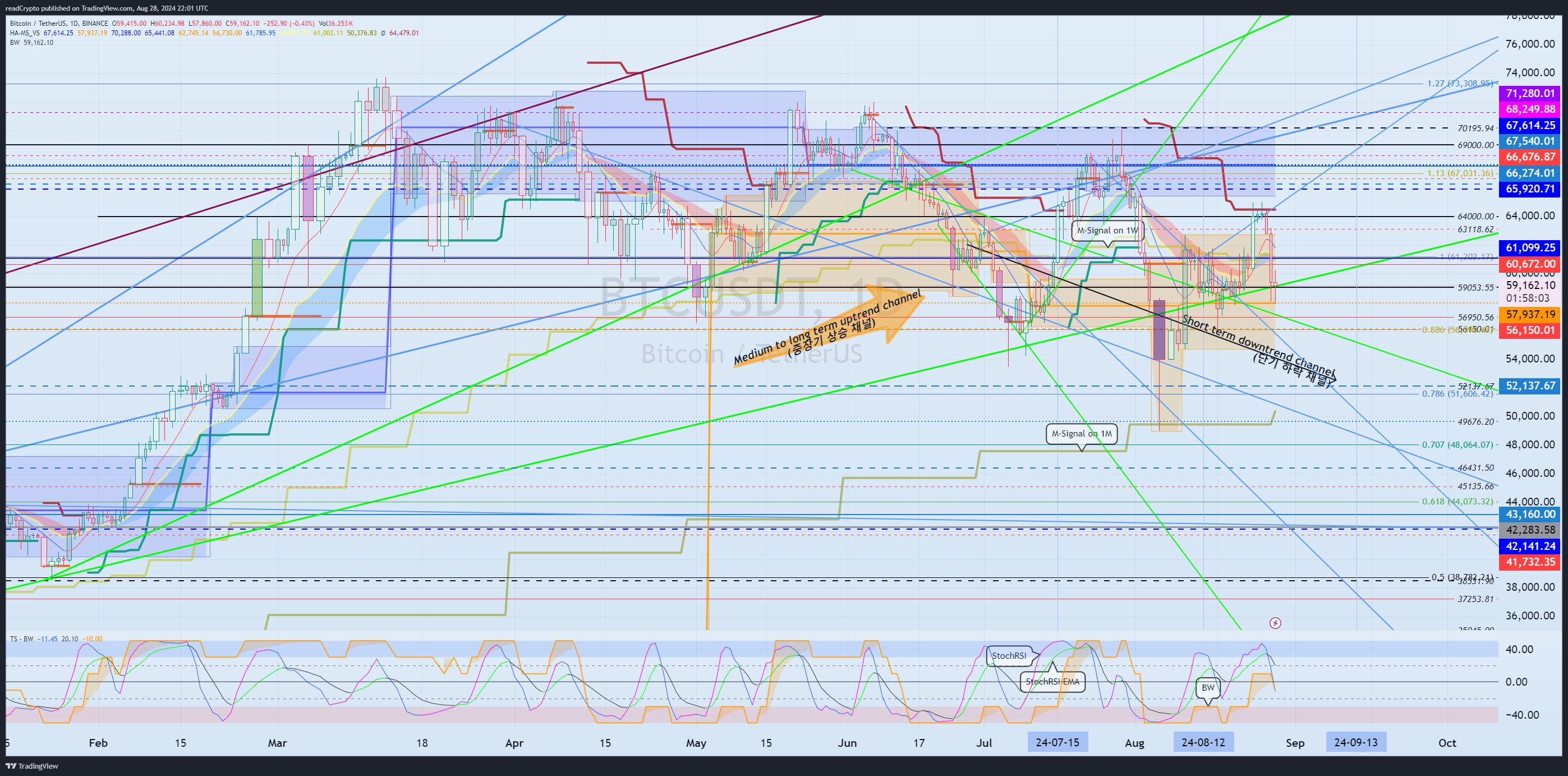Click the 42,141.24 price label
The image size is (1568, 776).
[x=1530, y=547]
